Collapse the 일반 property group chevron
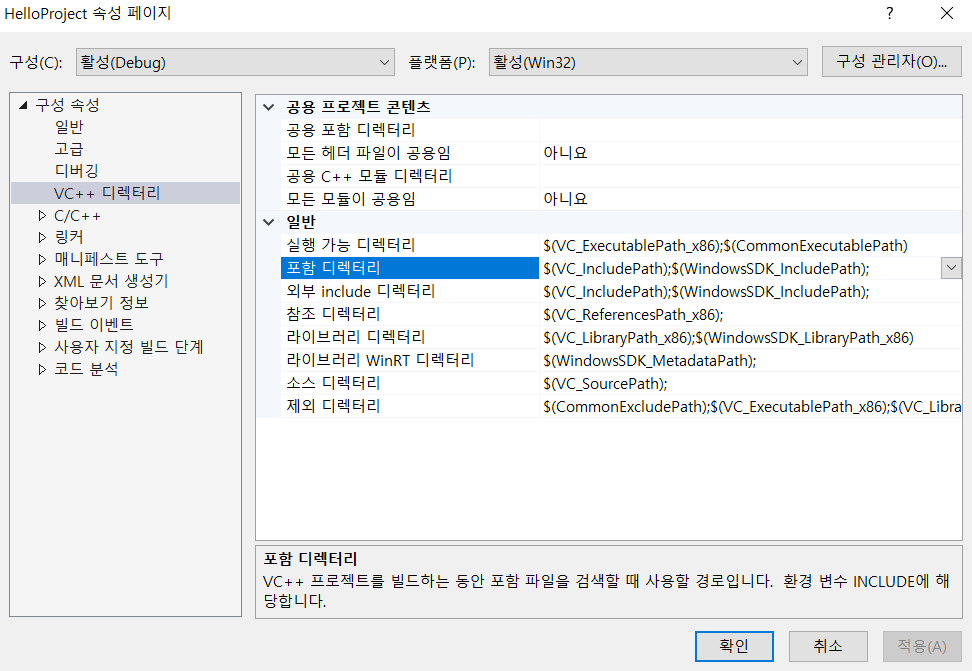 pos(268,221)
